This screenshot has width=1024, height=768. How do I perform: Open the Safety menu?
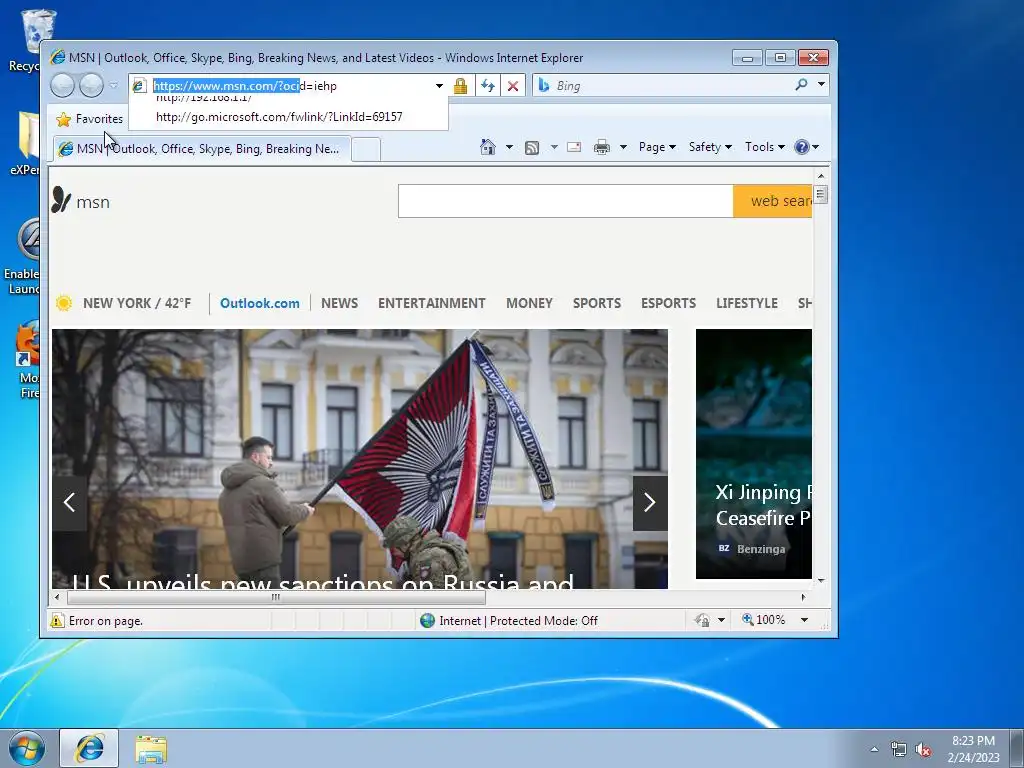pyautogui.click(x=711, y=147)
